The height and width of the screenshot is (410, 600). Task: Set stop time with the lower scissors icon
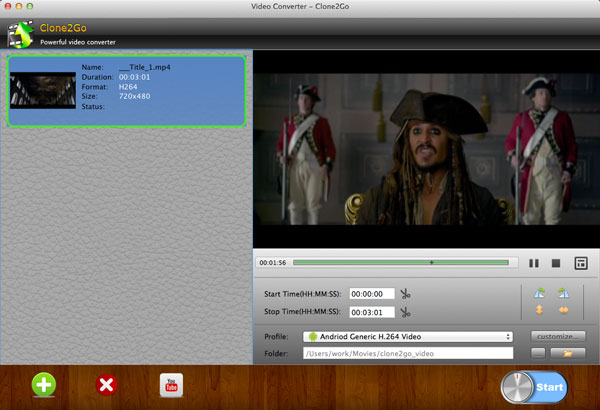coord(405,312)
